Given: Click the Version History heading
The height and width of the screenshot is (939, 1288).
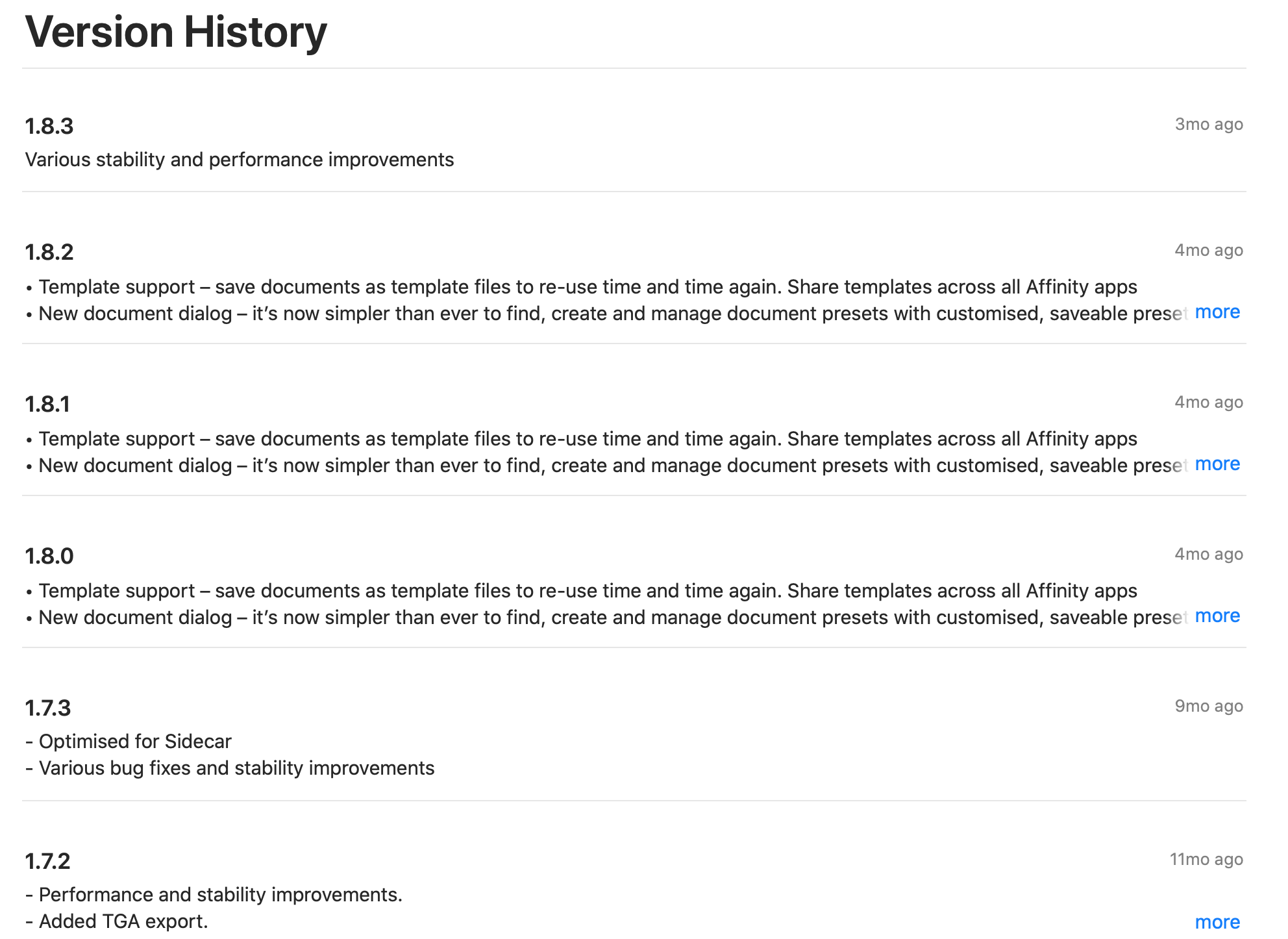Looking at the screenshot, I should pos(176,32).
